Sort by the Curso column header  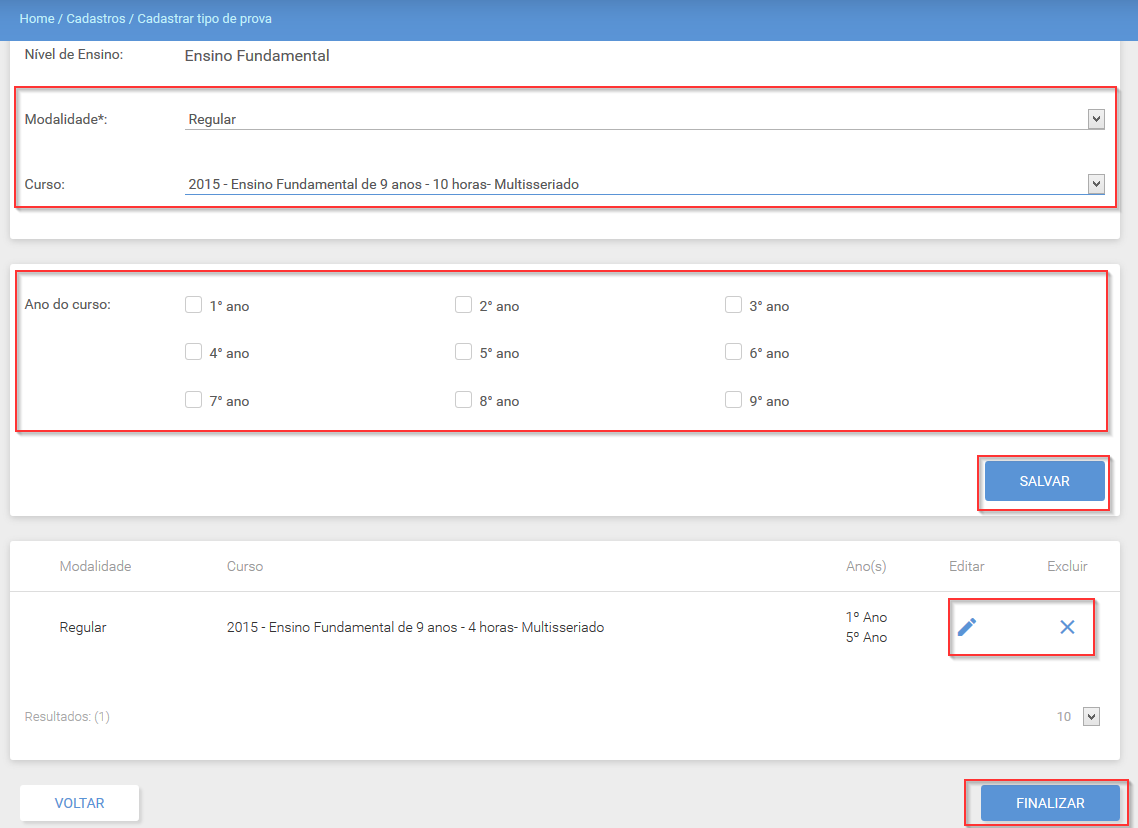coord(245,566)
